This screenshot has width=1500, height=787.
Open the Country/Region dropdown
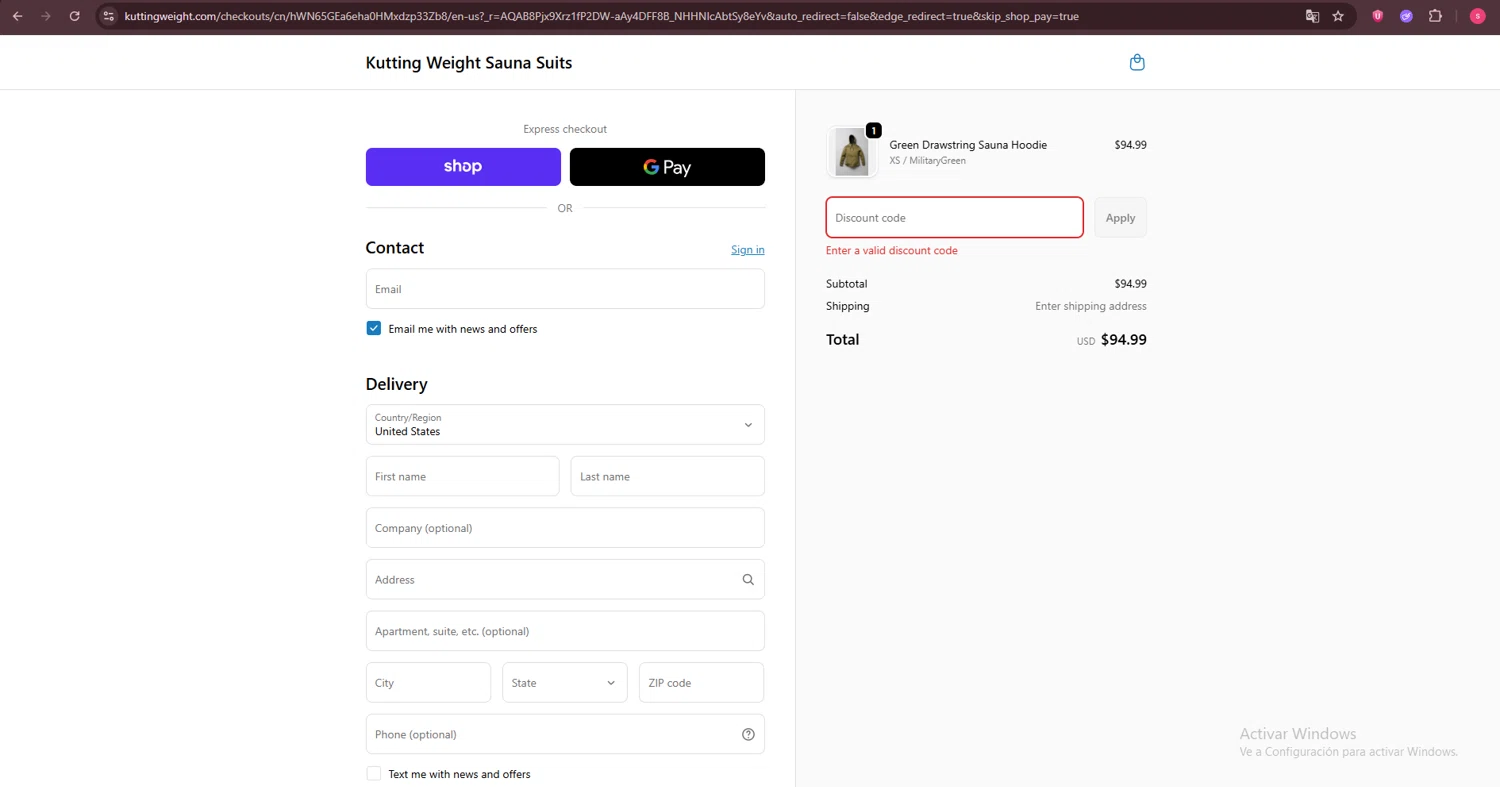[x=565, y=425]
